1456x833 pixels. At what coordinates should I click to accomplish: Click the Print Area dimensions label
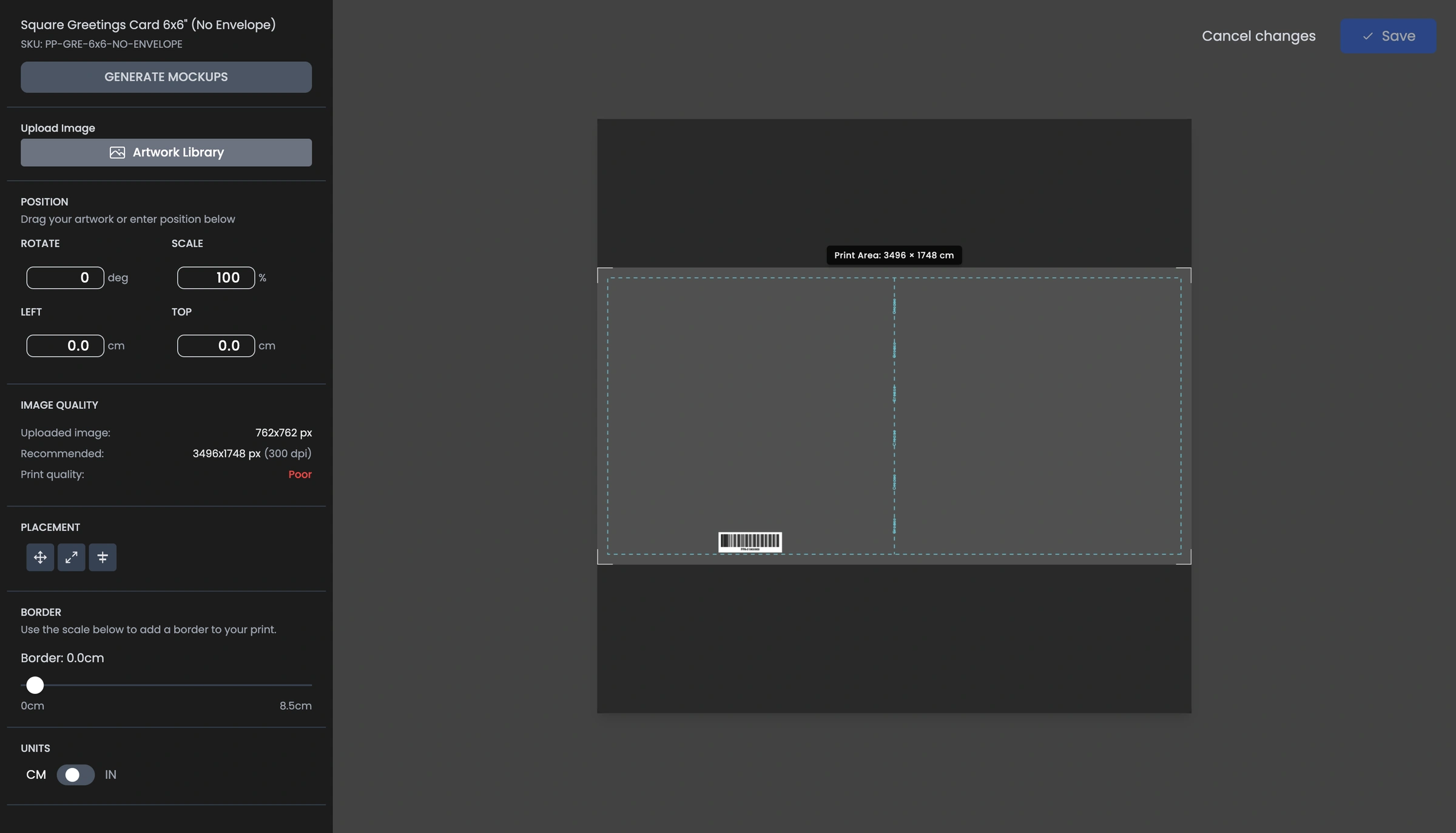click(893, 255)
